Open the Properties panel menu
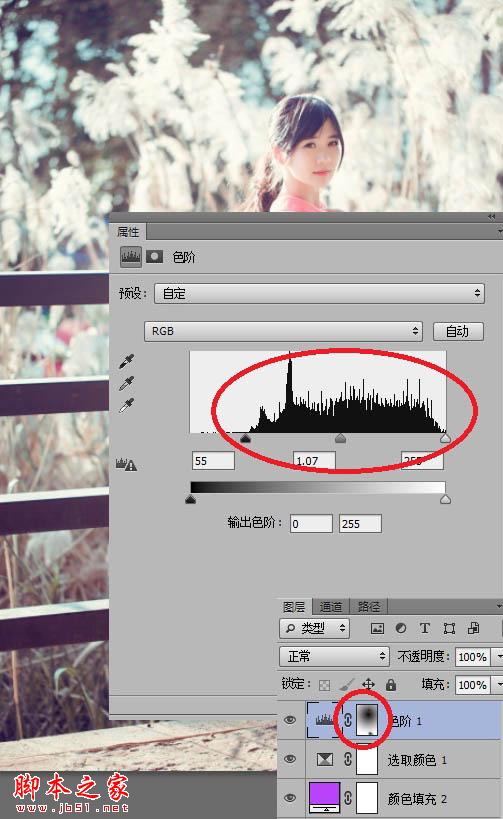This screenshot has height=819, width=503. click(x=499, y=231)
